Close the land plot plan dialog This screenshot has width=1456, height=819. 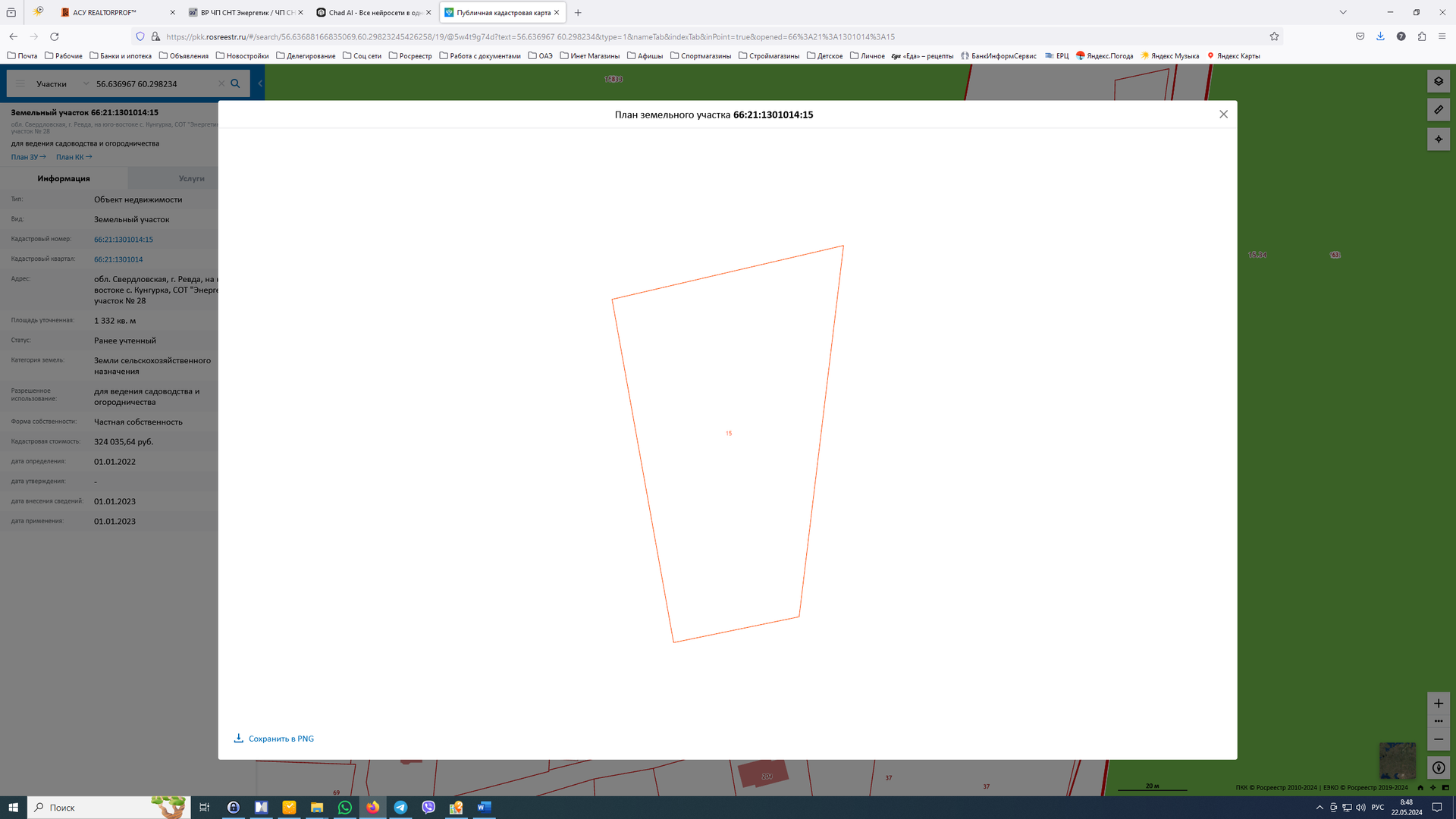[x=1223, y=115]
